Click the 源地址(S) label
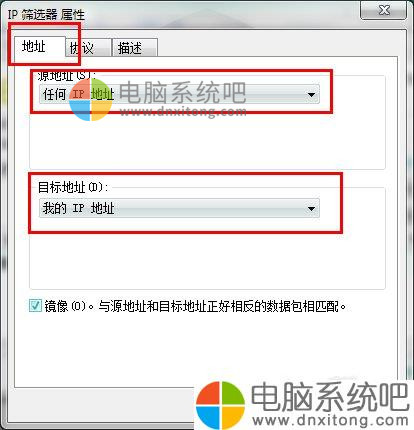 67,75
